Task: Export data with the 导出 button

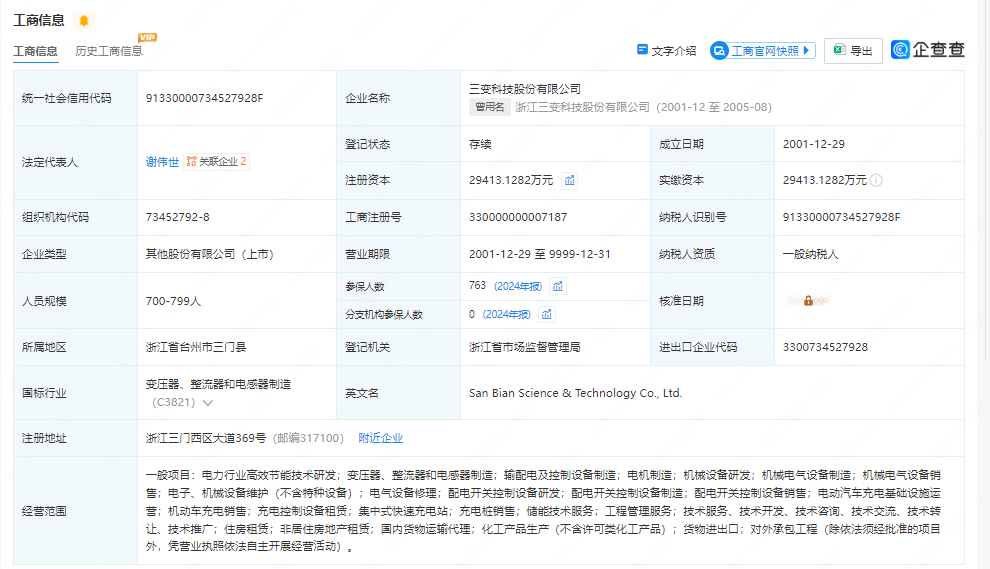Action: click(853, 51)
